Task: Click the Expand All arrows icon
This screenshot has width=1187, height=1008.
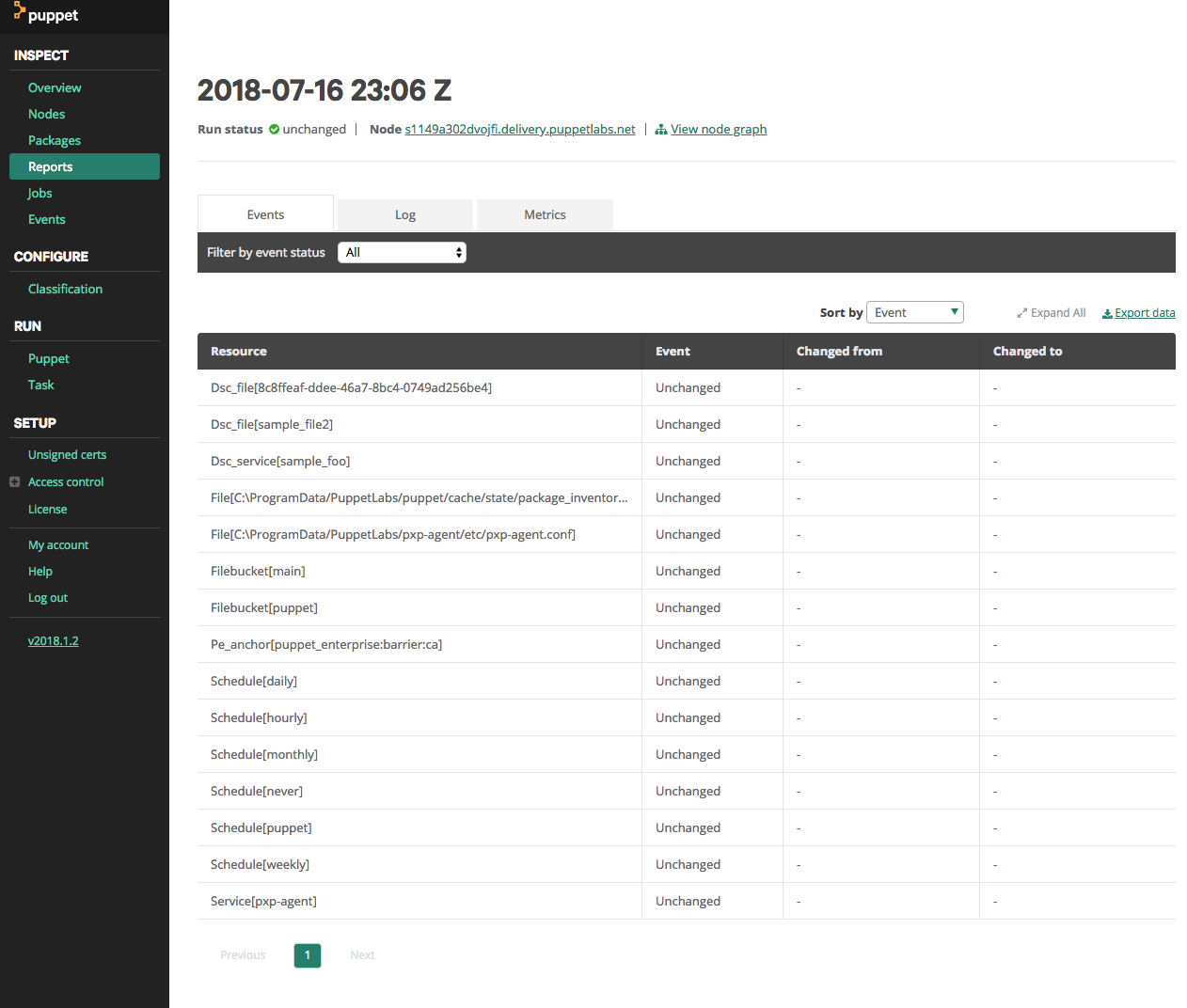Action: (x=1022, y=313)
